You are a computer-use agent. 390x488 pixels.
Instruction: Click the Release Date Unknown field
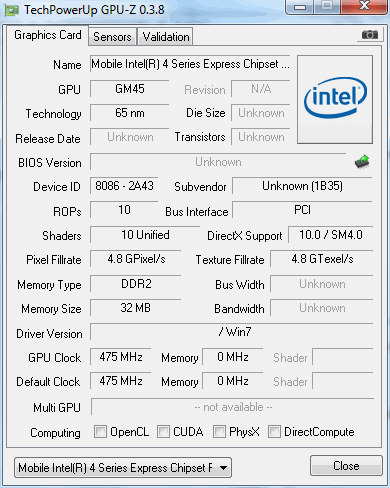130,137
